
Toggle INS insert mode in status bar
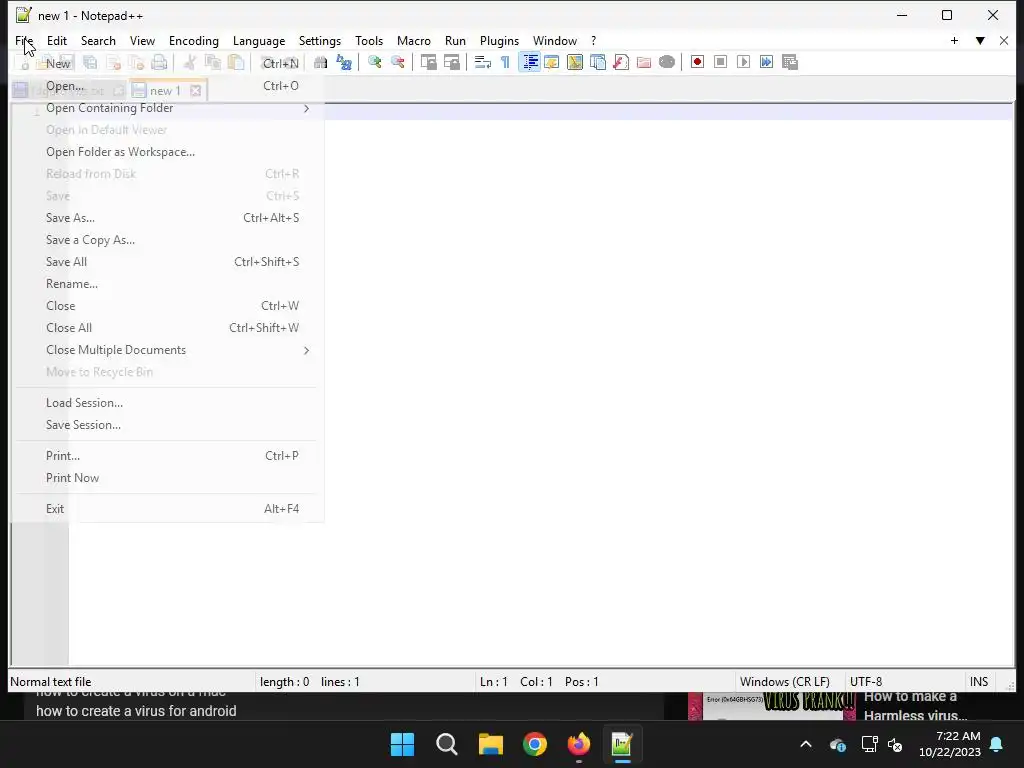(979, 682)
